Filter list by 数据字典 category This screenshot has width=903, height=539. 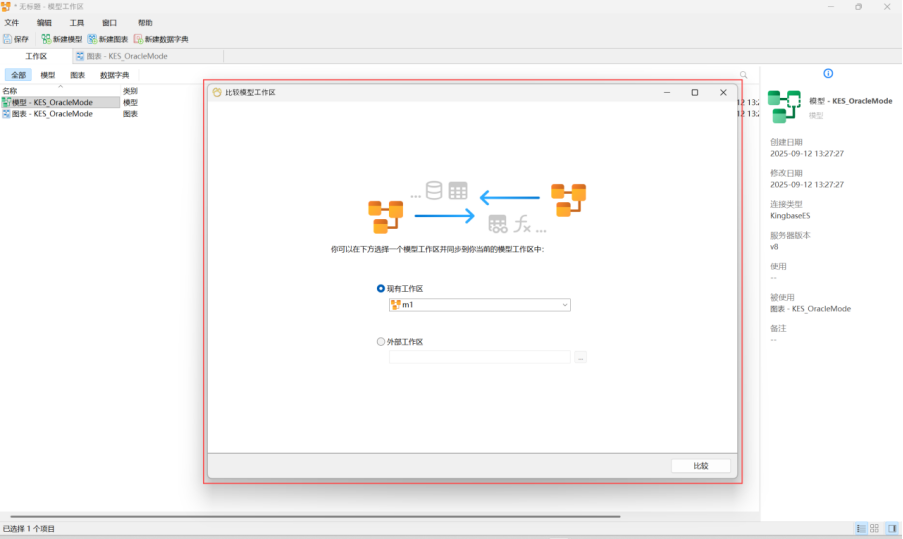(x=114, y=75)
